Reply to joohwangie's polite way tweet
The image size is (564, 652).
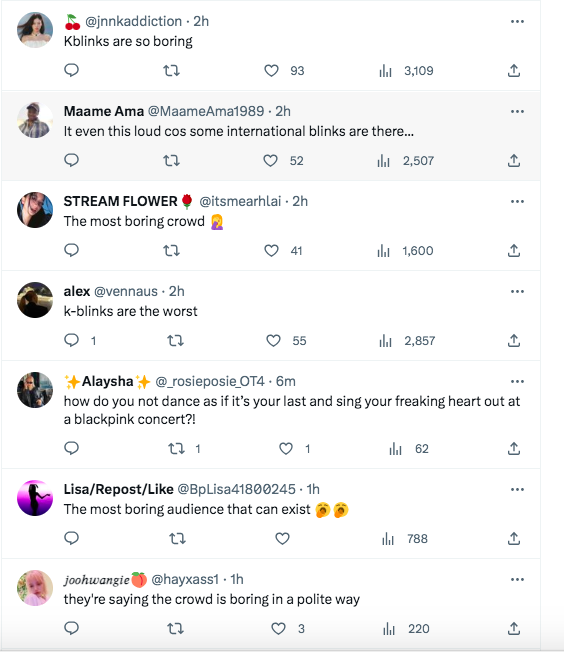(x=72, y=628)
